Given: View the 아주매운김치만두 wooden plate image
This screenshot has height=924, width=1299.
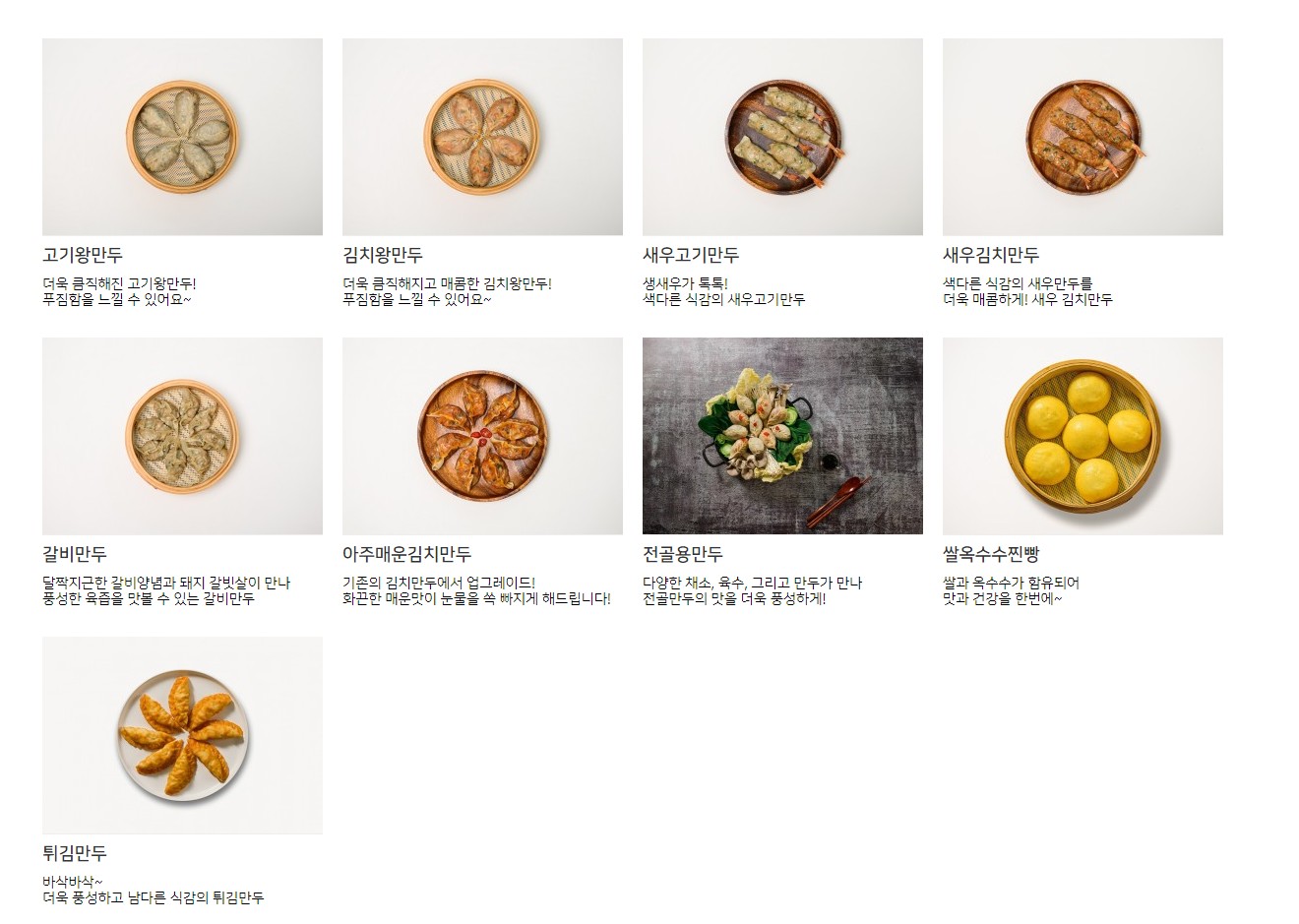Looking at the screenshot, I should point(482,436).
